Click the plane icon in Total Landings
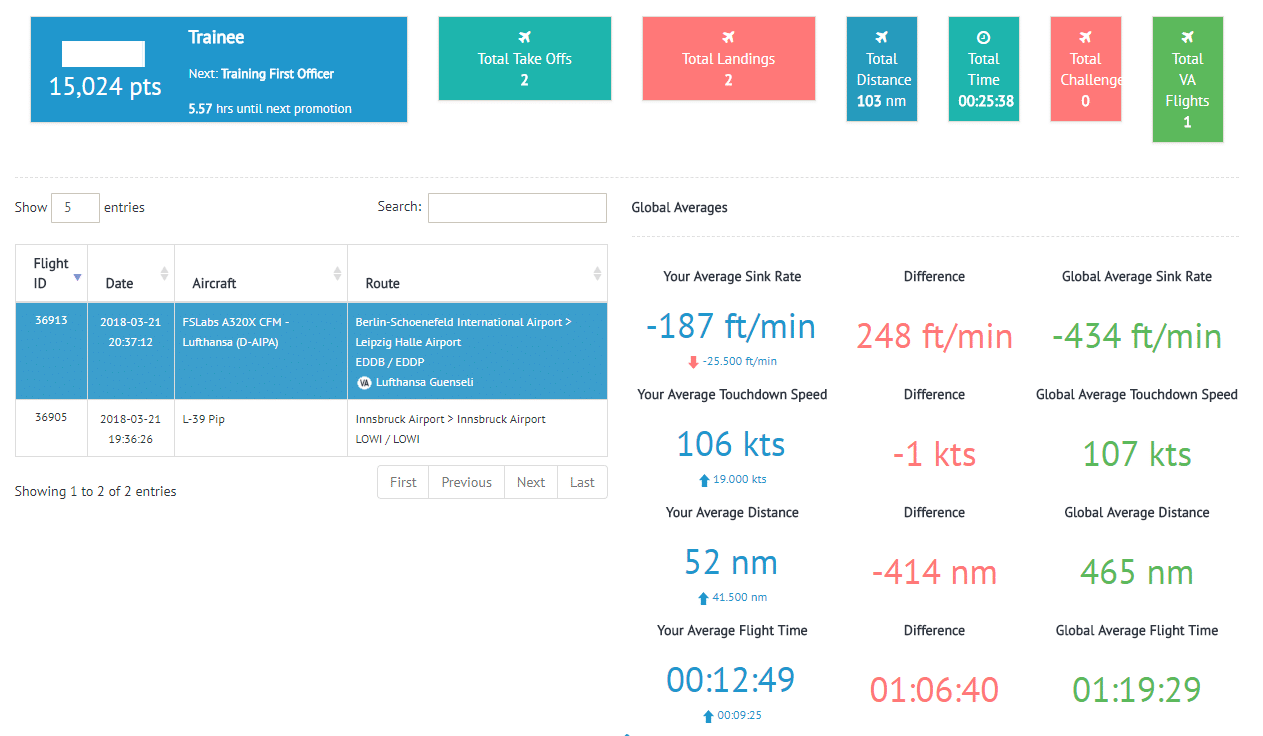The height and width of the screenshot is (736, 1263). [x=728, y=37]
